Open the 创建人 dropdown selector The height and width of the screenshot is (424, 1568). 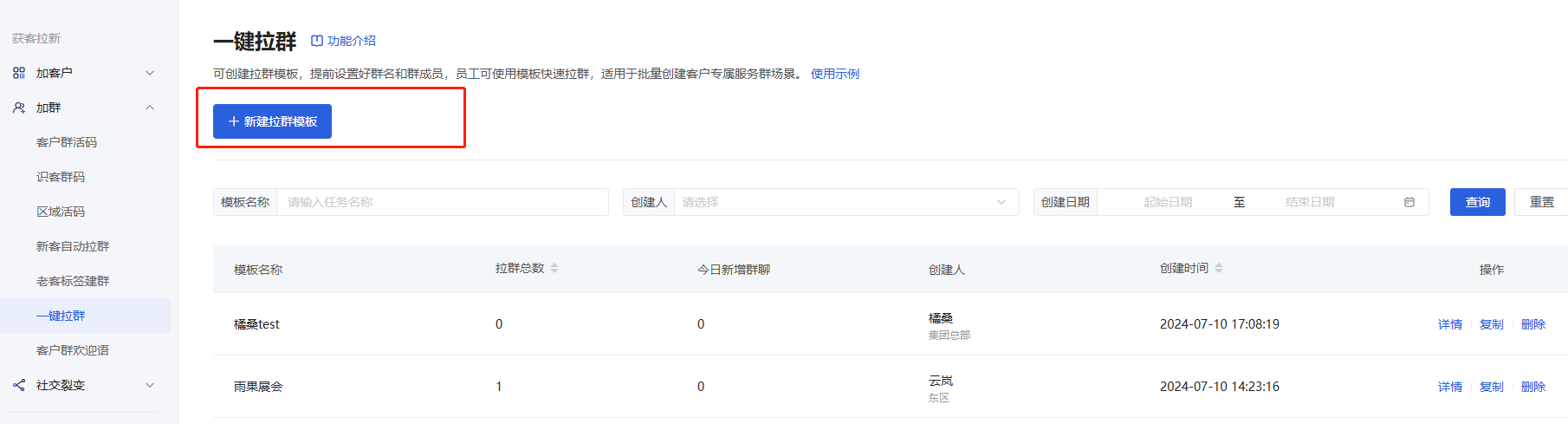click(846, 202)
